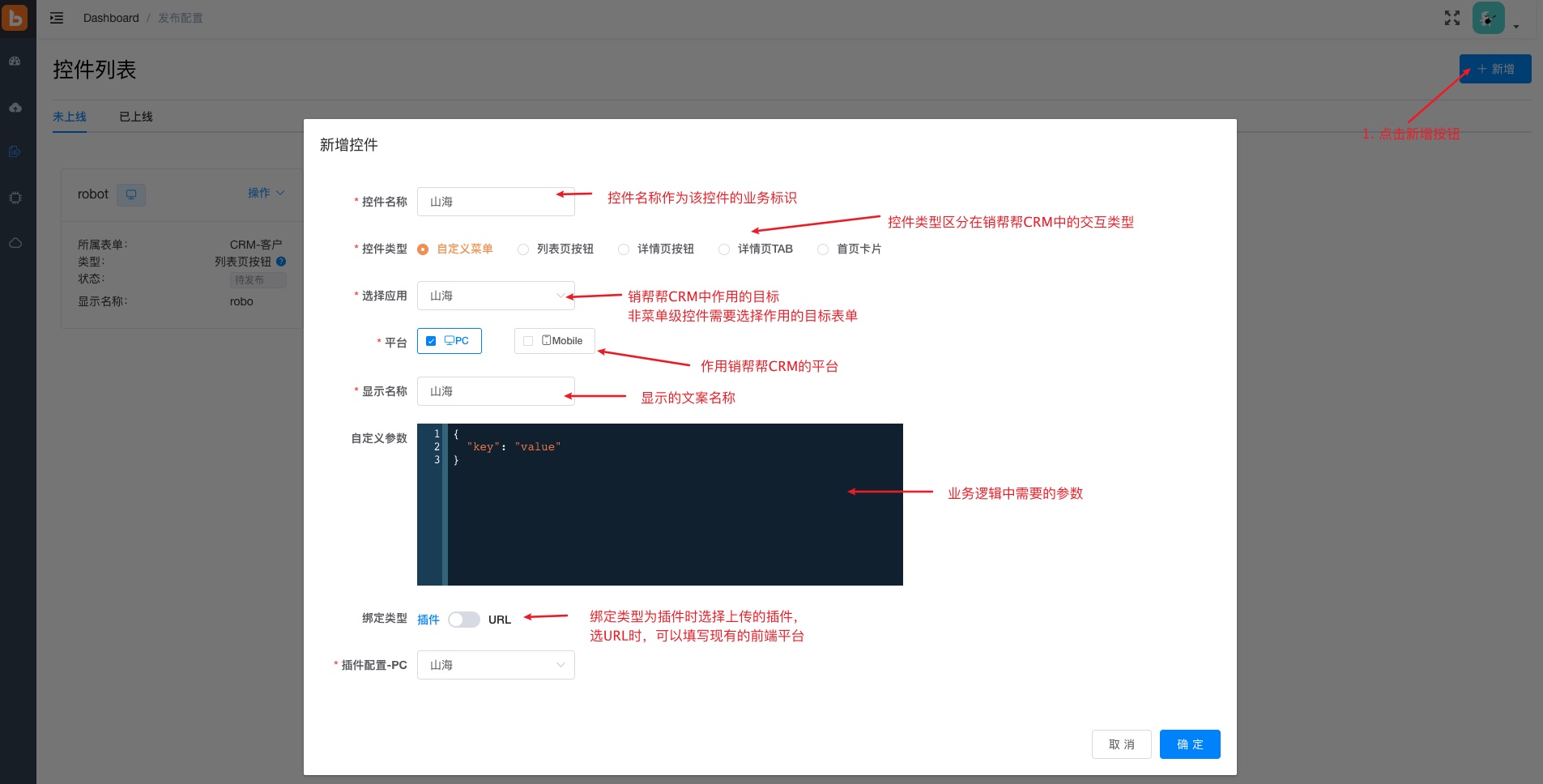1543x784 pixels.
Task: Click the 确定 confirm button
Action: 1189,744
